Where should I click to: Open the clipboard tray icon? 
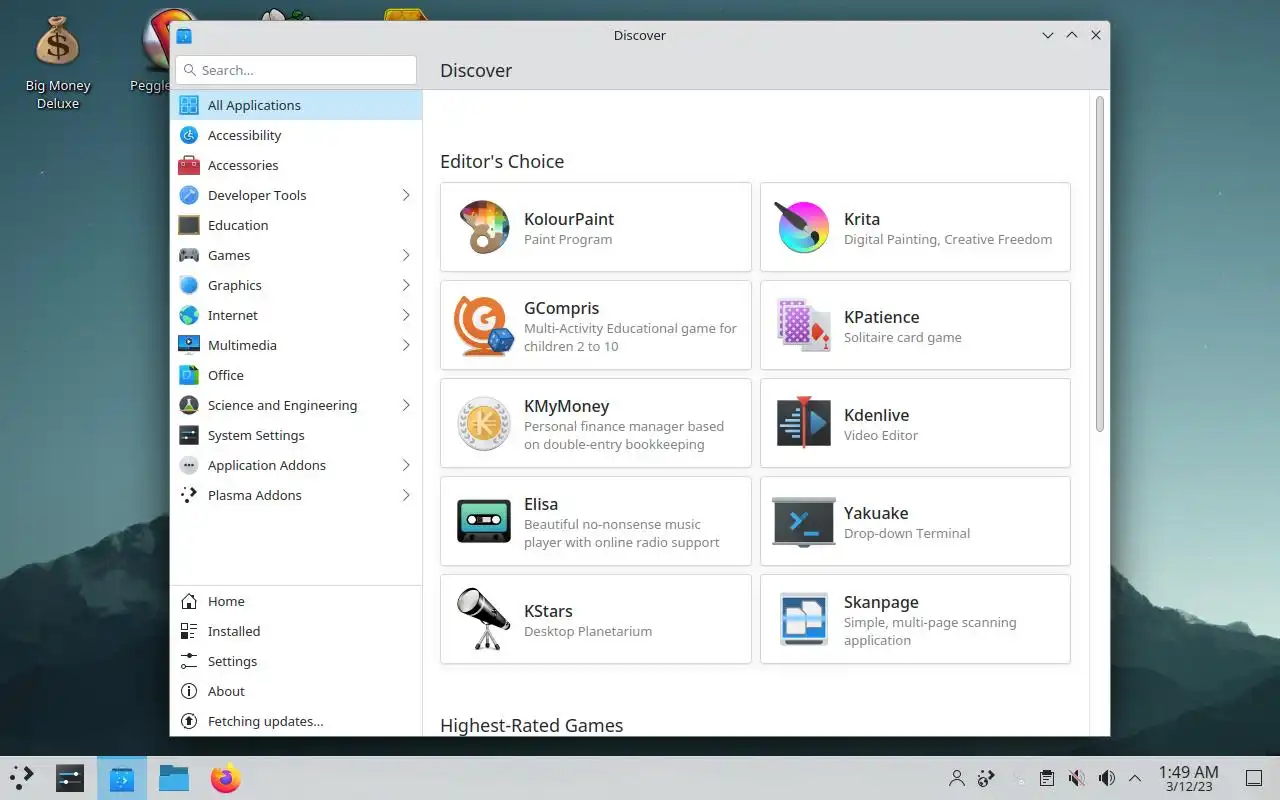[x=1046, y=778]
